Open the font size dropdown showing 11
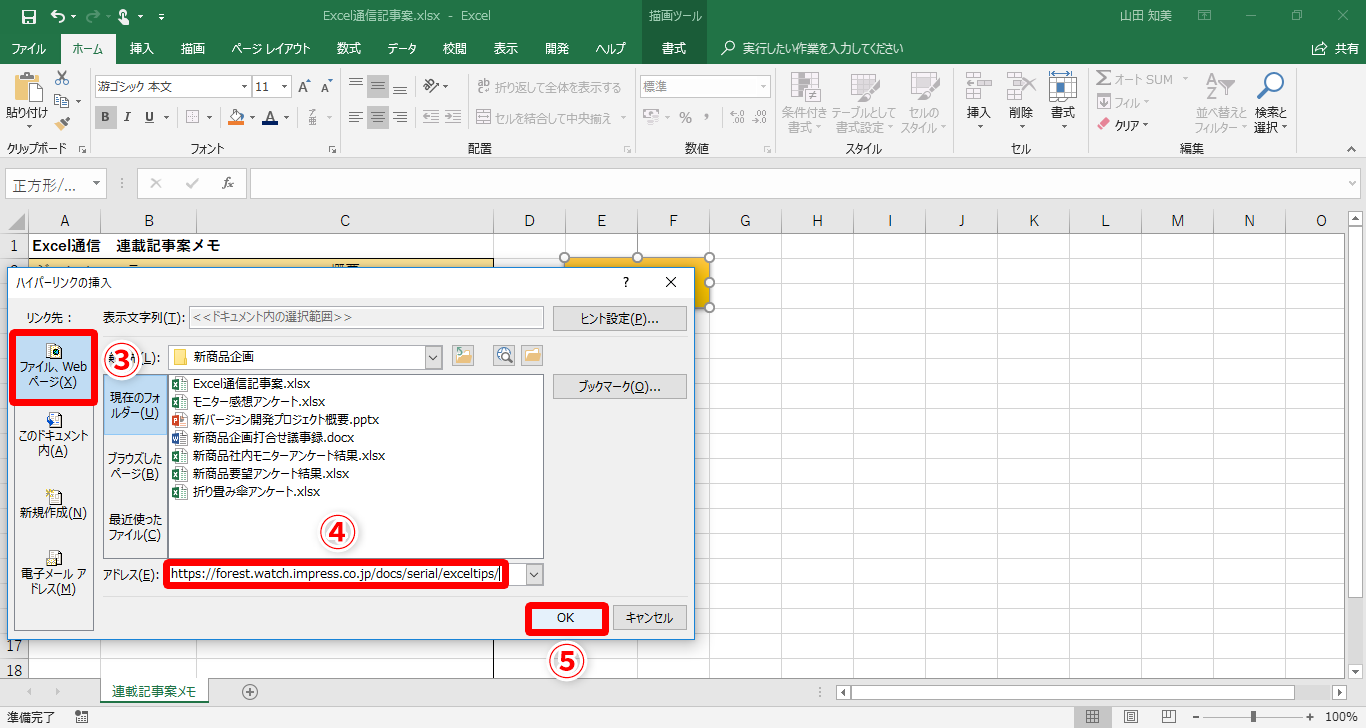Viewport: 1366px width, 728px height. pos(283,87)
